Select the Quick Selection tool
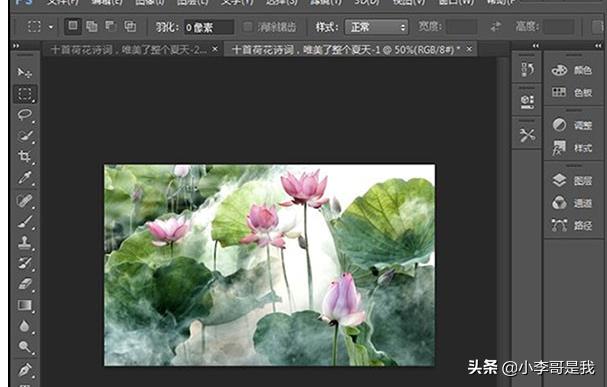Viewport: 607px width, 387px height. 25,136
